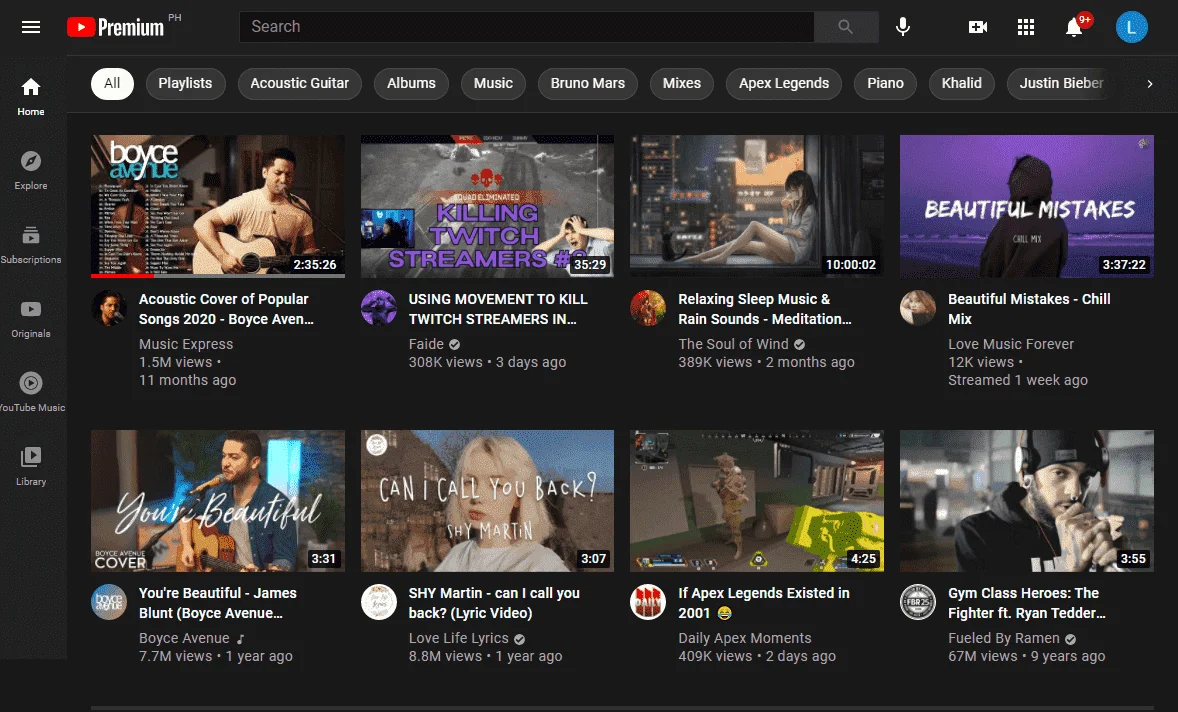Viewport: 1178px width, 712px height.
Task: Open Relaxing Sleep Music & Rain Sounds title
Action: pos(765,309)
